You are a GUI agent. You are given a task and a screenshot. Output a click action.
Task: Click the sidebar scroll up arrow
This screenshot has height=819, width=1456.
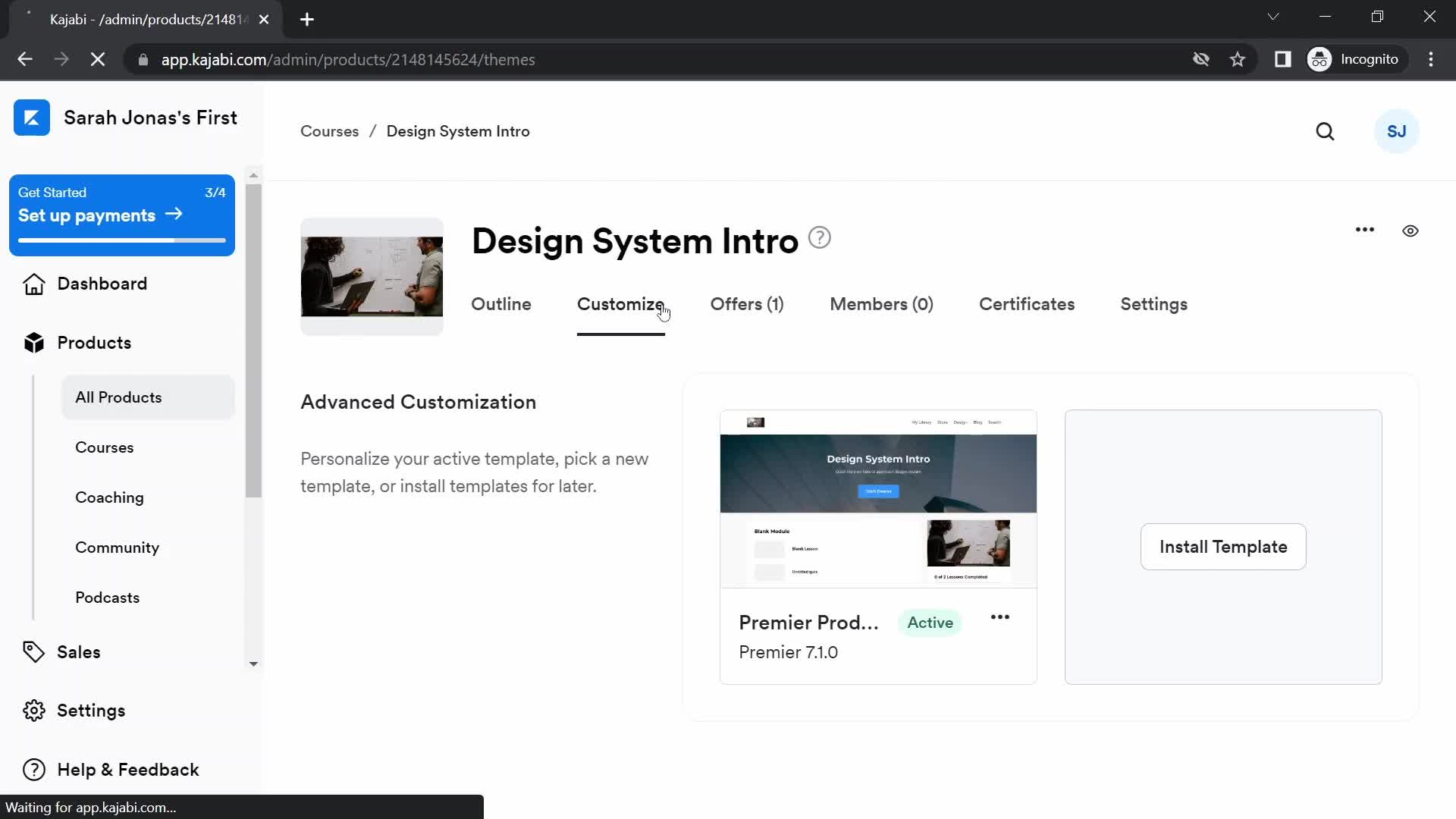tap(253, 175)
